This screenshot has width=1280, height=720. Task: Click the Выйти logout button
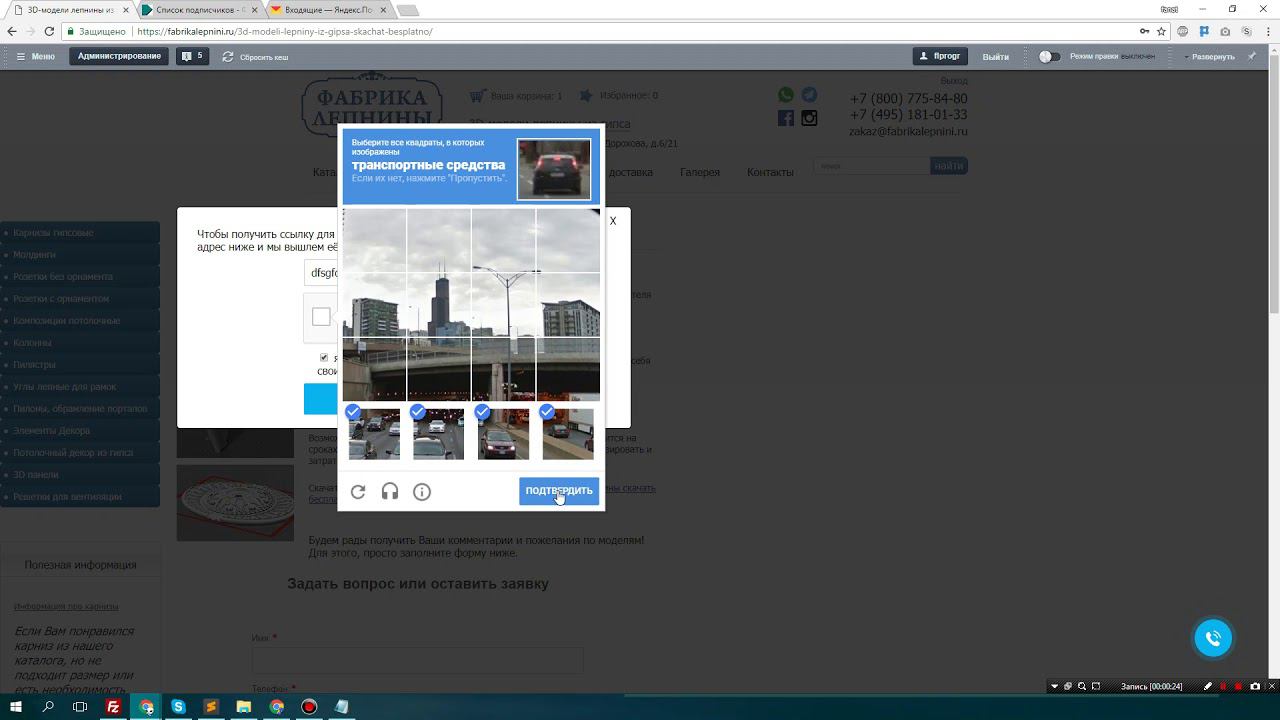[x=995, y=57]
